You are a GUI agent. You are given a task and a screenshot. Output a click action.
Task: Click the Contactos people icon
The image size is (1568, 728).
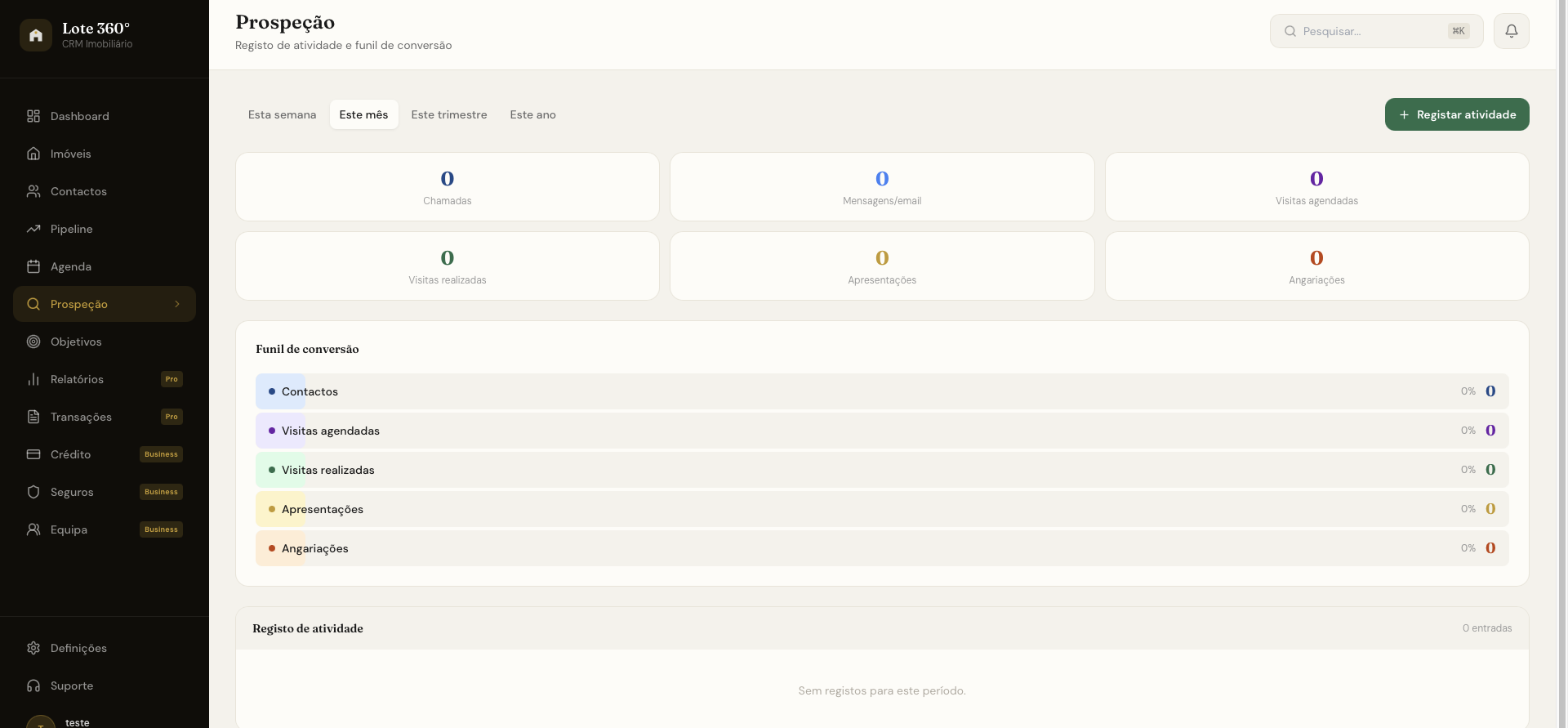pyautogui.click(x=33, y=191)
